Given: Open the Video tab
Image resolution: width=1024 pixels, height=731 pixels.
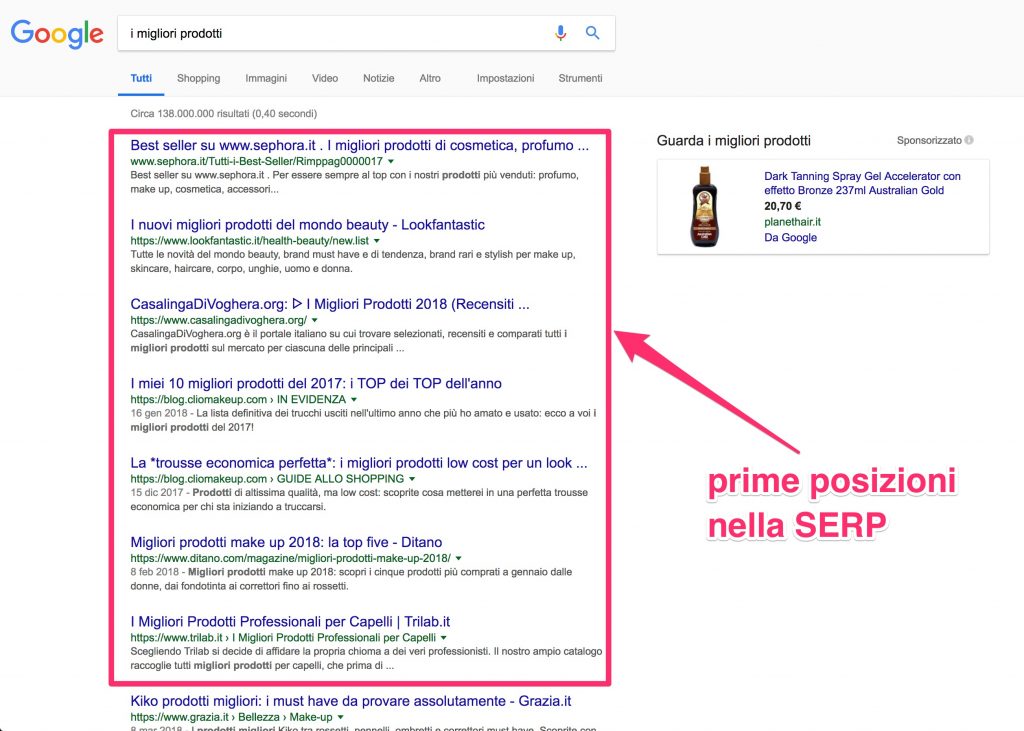Looking at the screenshot, I should (x=325, y=78).
